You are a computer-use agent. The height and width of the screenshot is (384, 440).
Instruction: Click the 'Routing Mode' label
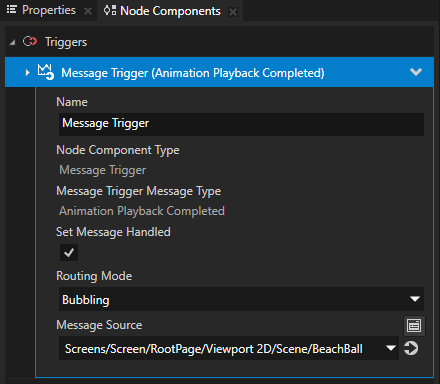[x=94, y=276]
